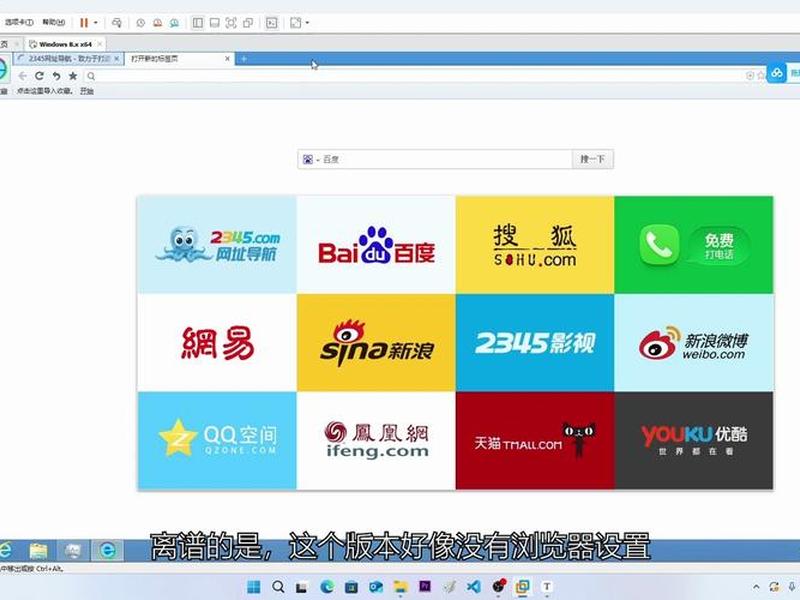
Task: Click the revert snapshot icon in VMware toolbar
Action: click(158, 22)
